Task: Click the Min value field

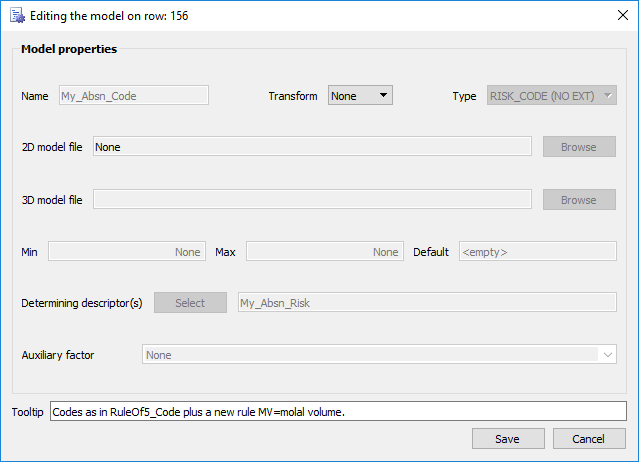Action: (x=127, y=251)
